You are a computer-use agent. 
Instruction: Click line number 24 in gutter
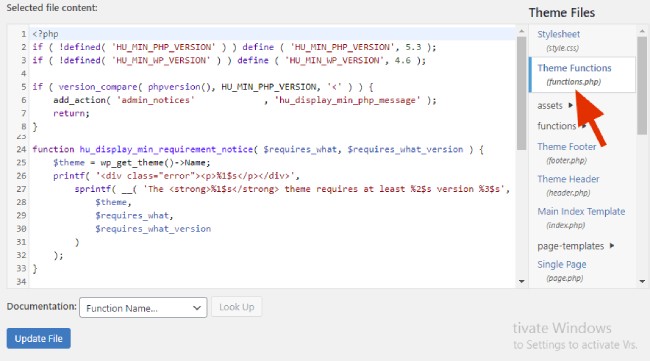point(22,149)
